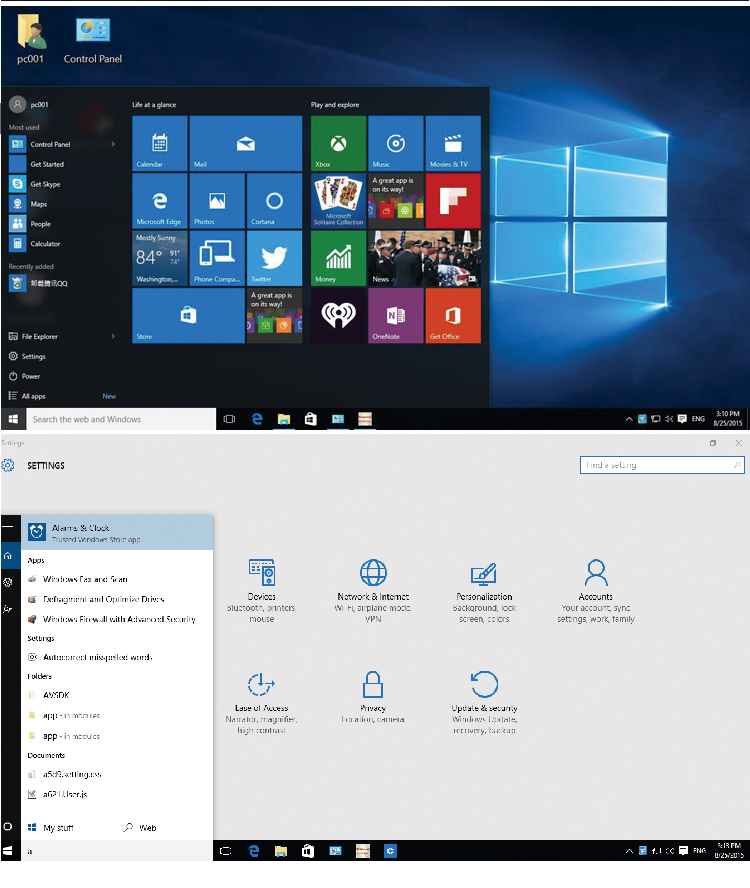Click feedback icon in Cortana sidebar
Screen dimensions: 750x888
pyautogui.click(x=8, y=609)
